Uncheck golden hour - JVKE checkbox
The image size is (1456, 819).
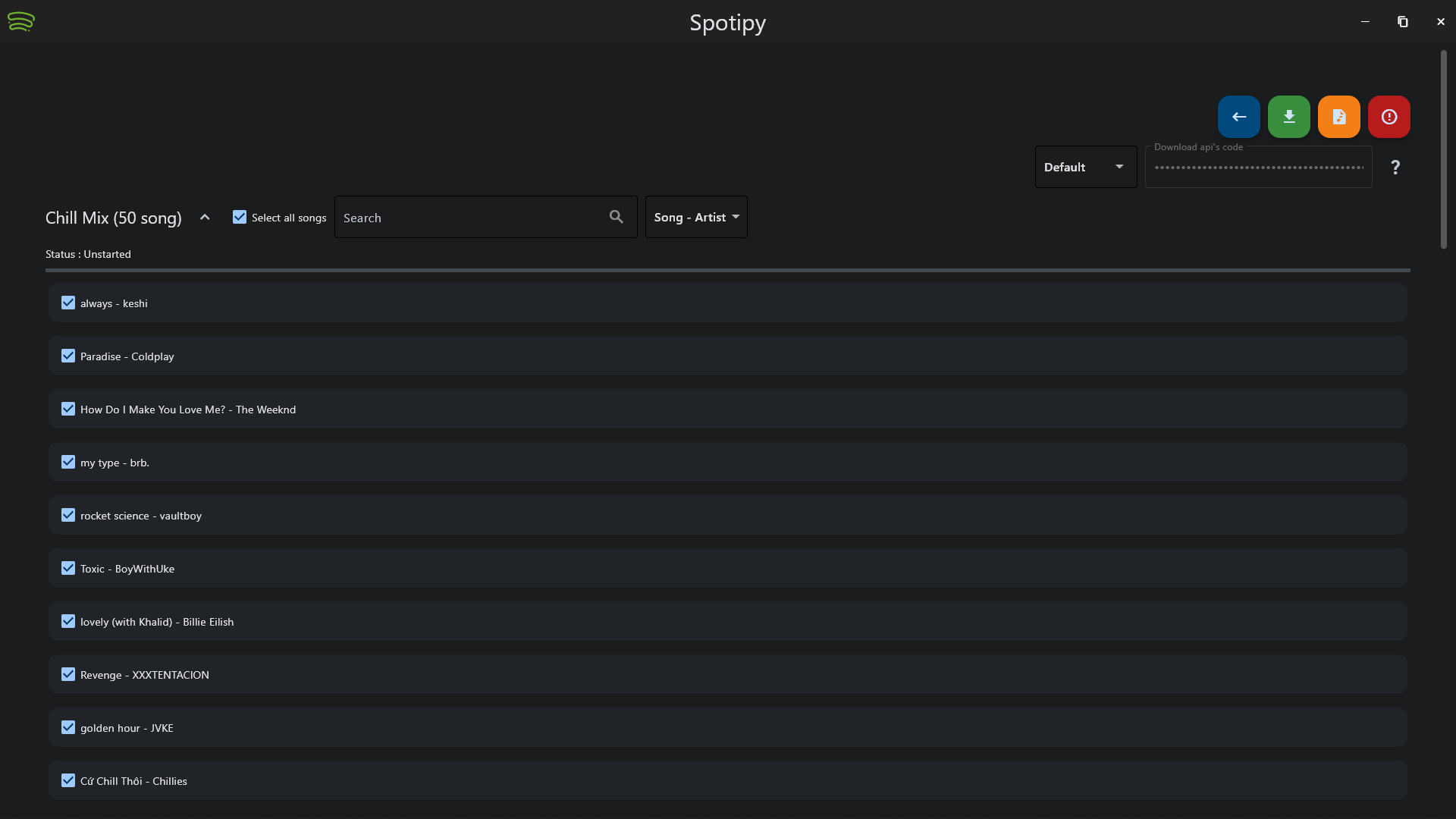point(68,727)
